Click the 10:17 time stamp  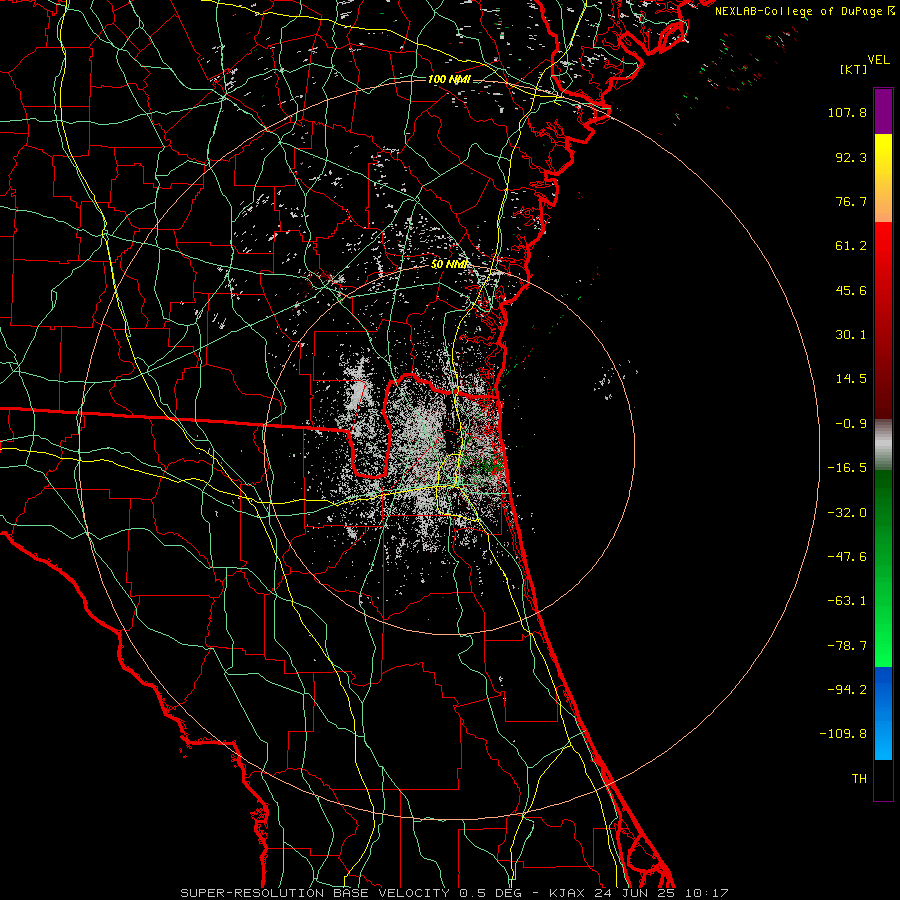tap(707, 893)
